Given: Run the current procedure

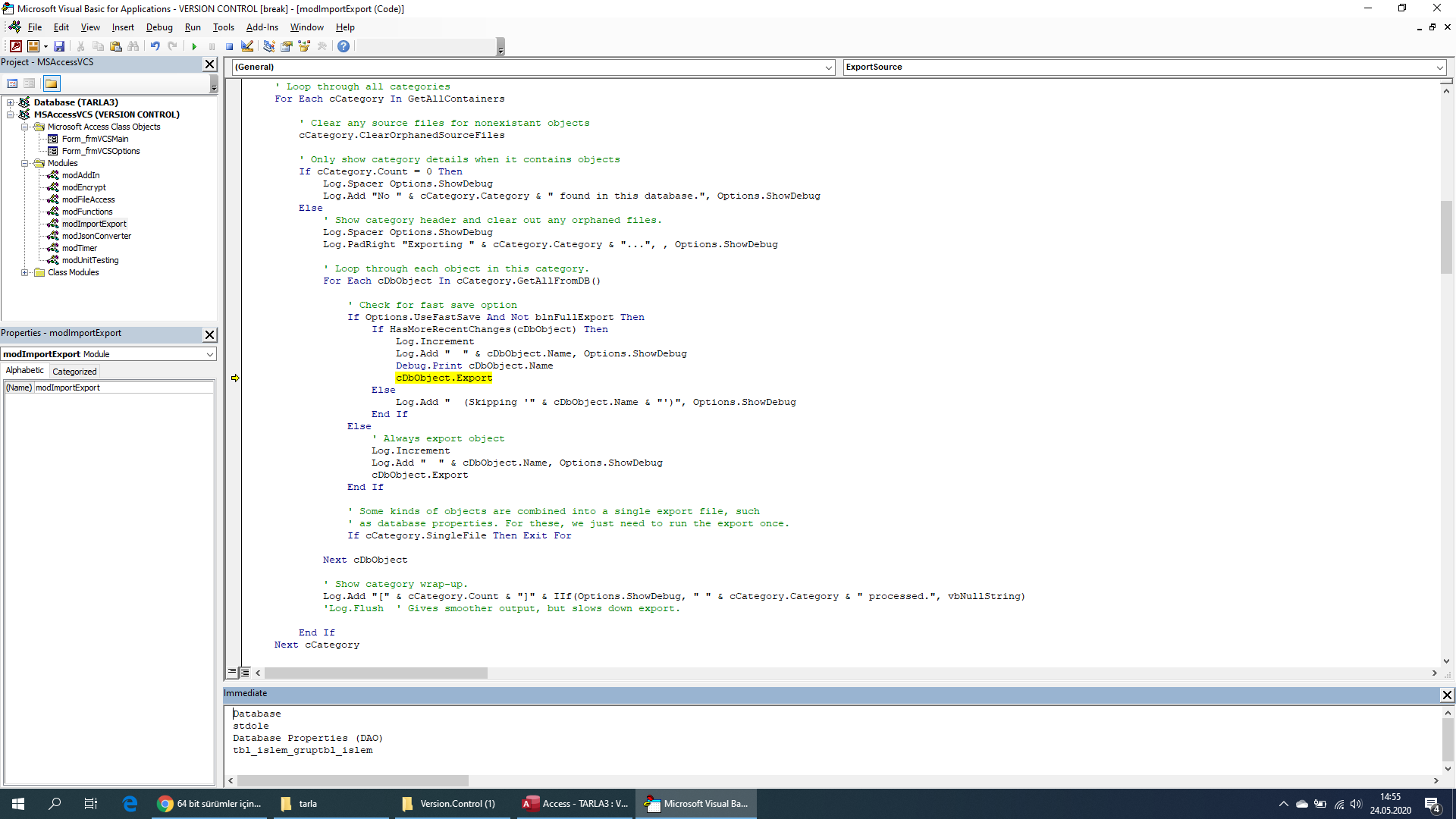Looking at the screenshot, I should coord(194,46).
